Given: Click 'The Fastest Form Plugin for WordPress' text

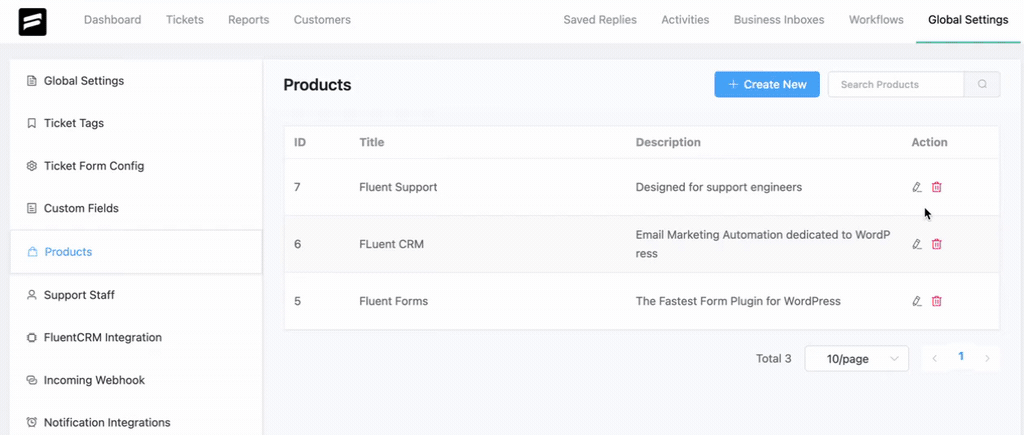Looking at the screenshot, I should pos(738,302).
